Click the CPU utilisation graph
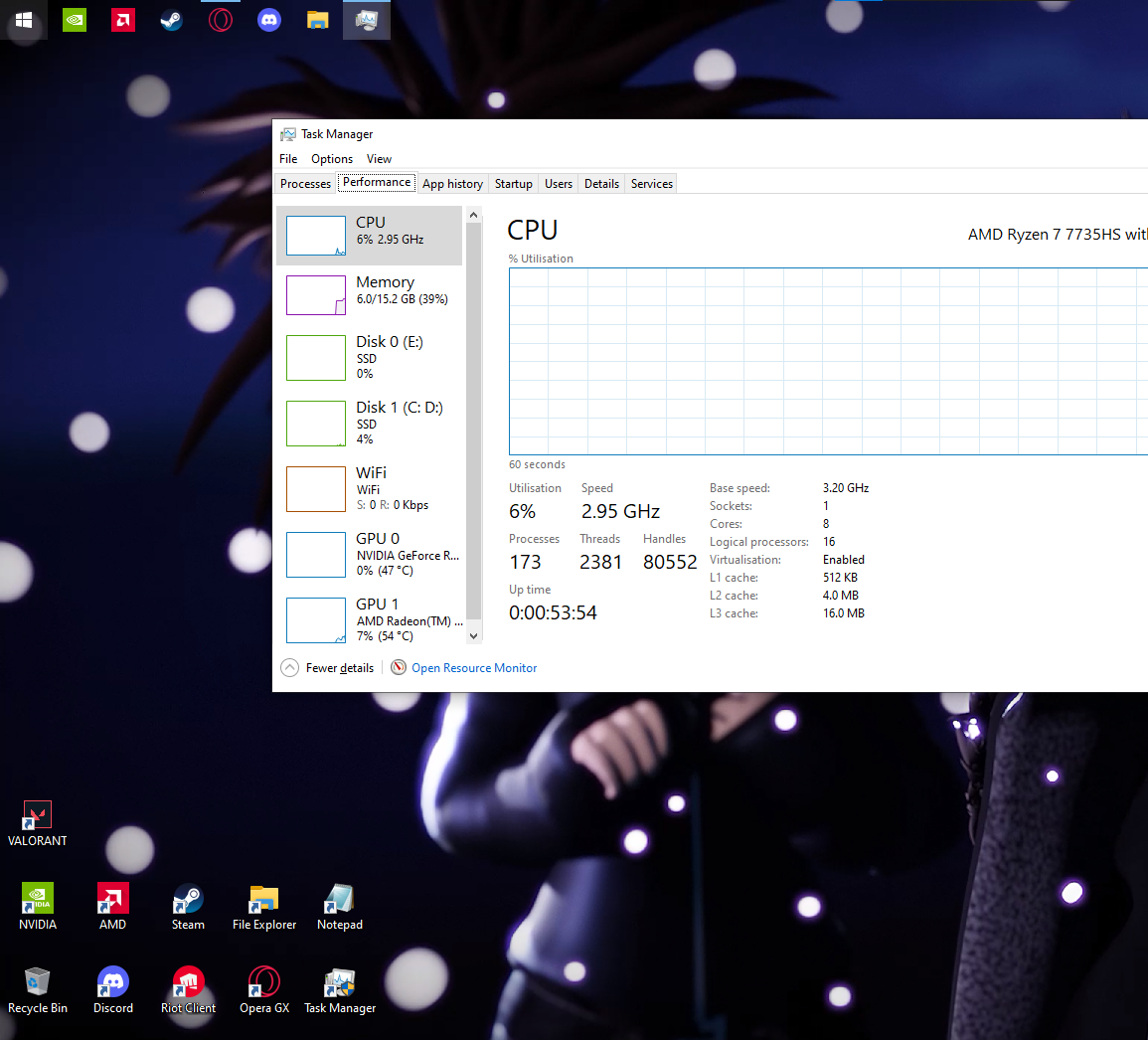 tap(828, 361)
